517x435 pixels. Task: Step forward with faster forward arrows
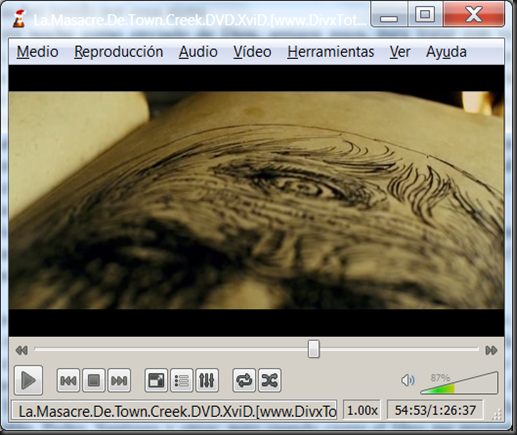491,350
